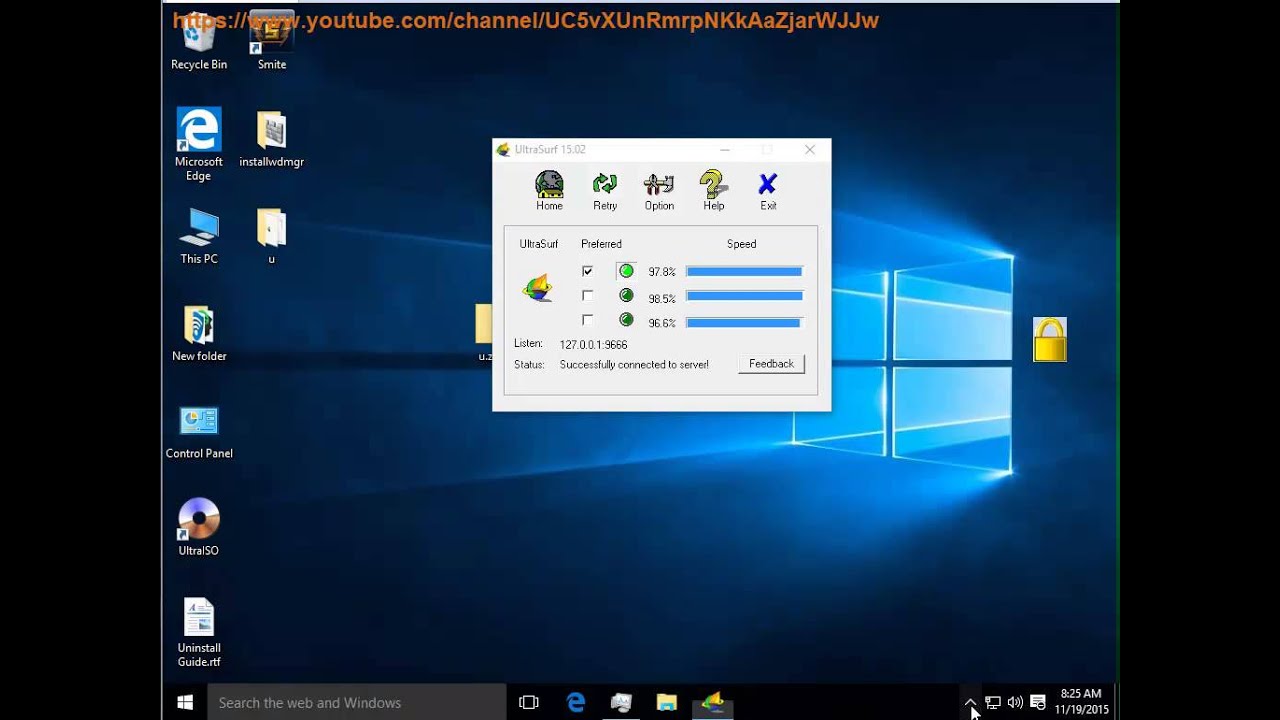Image resolution: width=1280 pixels, height=720 pixels.
Task: Click the 98.5% speed bar
Action: pos(744,296)
